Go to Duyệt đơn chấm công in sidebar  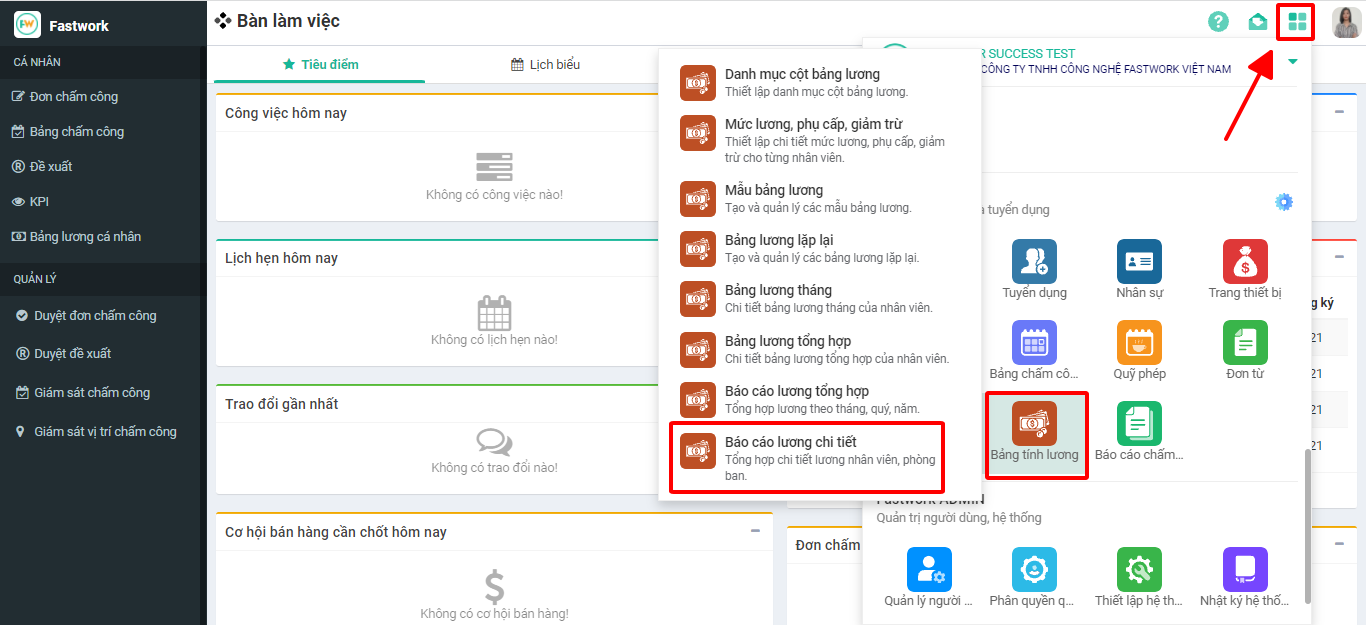pos(95,316)
